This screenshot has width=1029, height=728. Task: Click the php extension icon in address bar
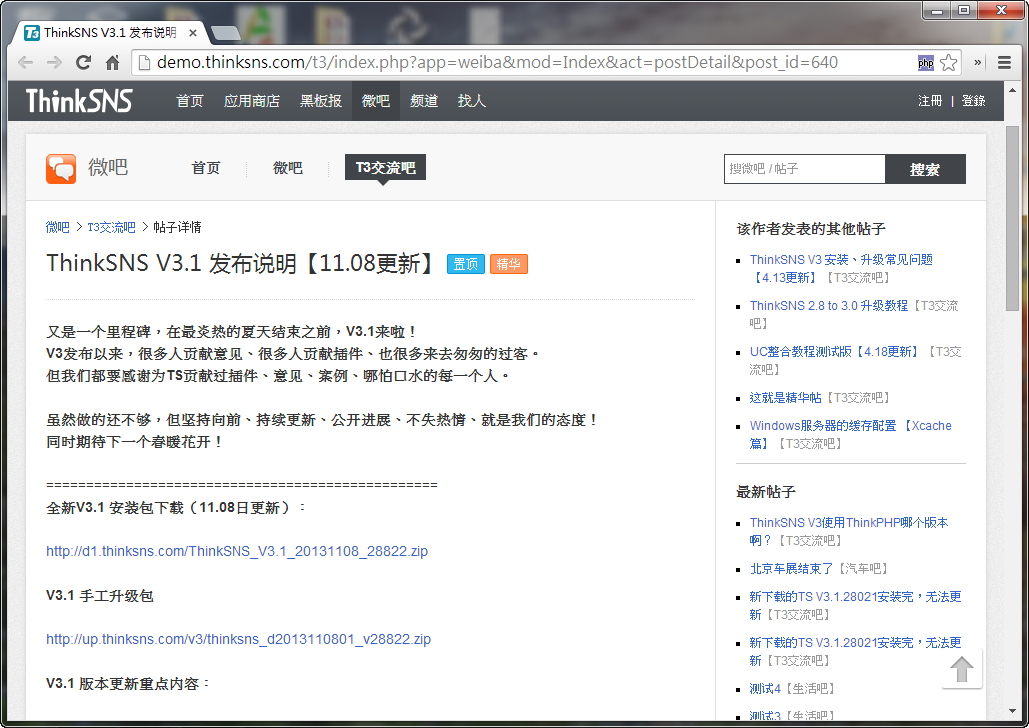925,63
